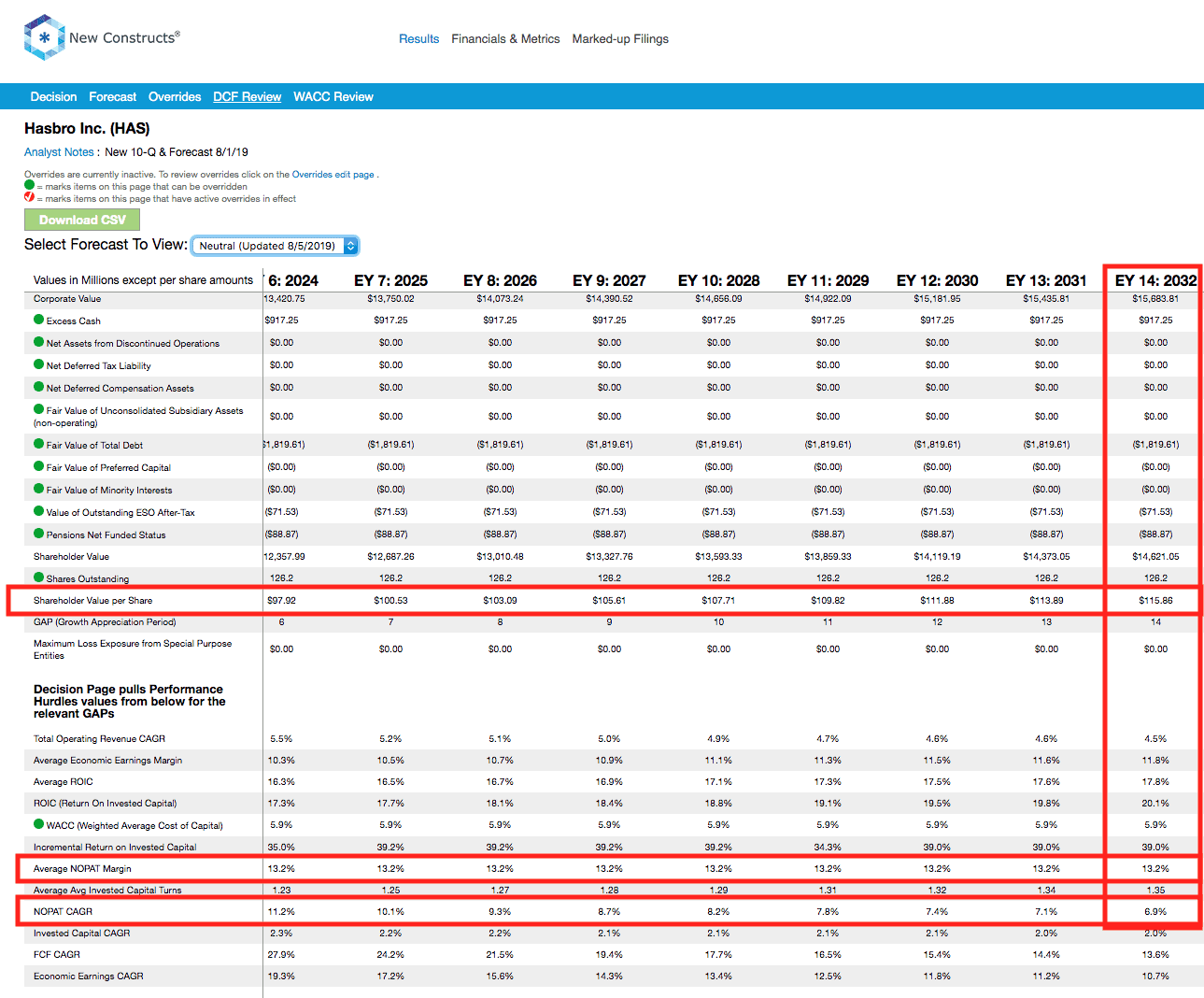Click the Hasbro Inc. (HAS) heading
This screenshot has height=998, width=1204.
(x=87, y=129)
